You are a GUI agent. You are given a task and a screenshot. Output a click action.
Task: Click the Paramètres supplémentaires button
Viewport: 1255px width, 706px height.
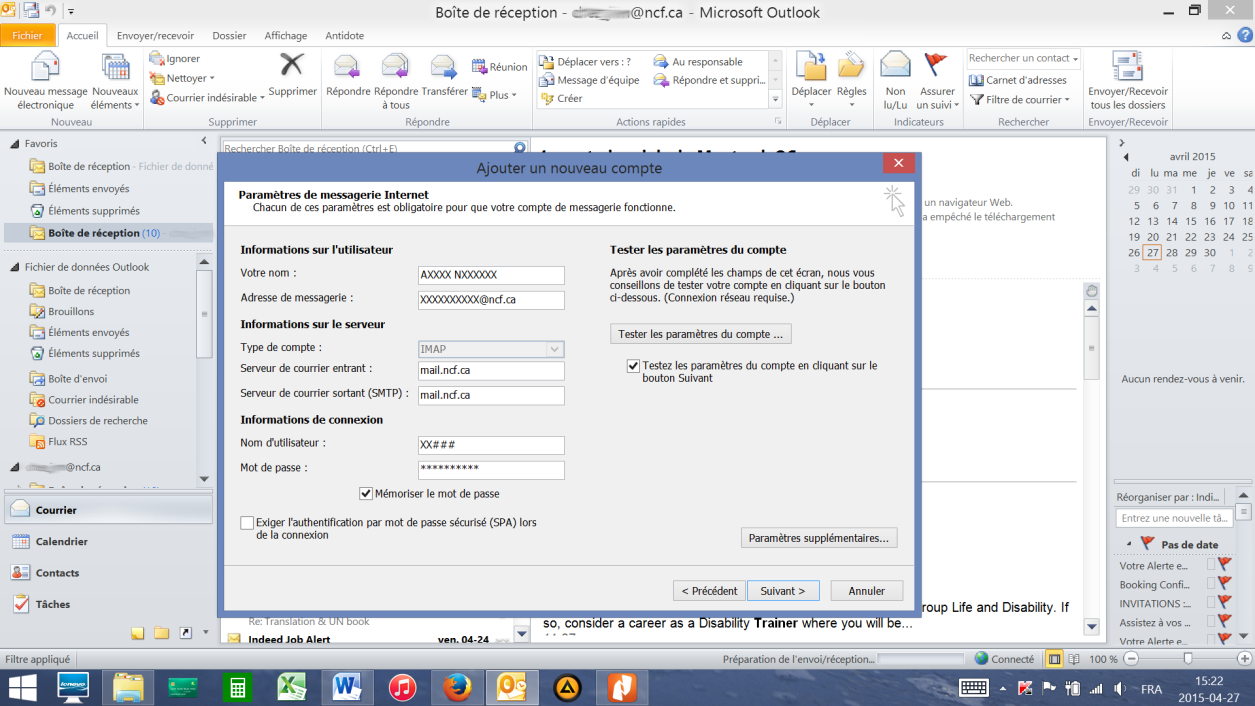819,538
